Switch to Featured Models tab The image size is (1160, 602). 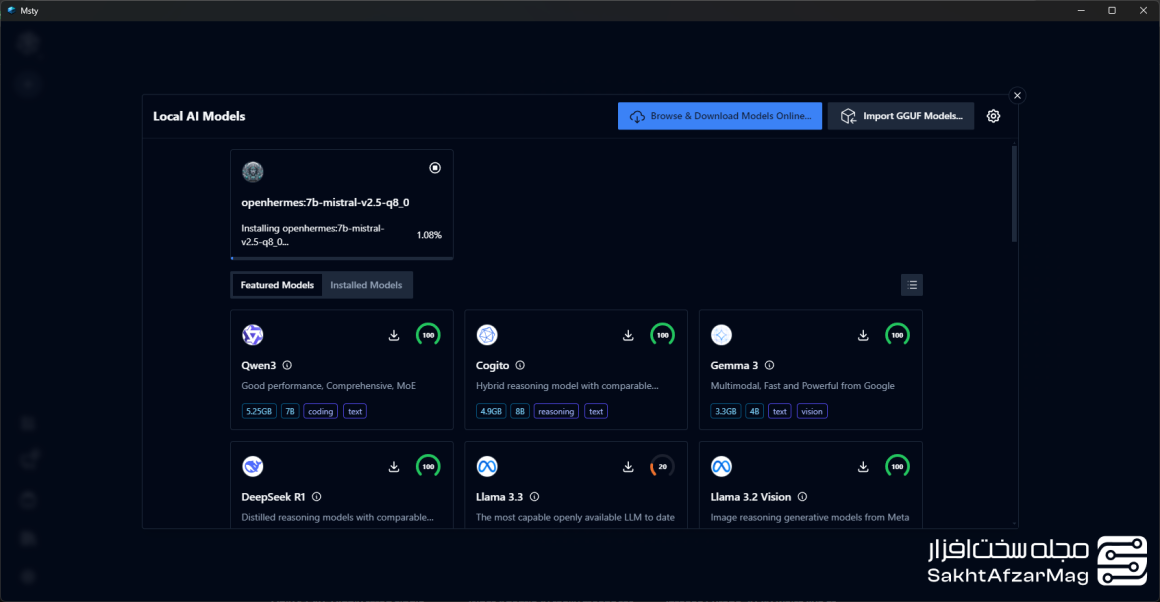coord(277,285)
